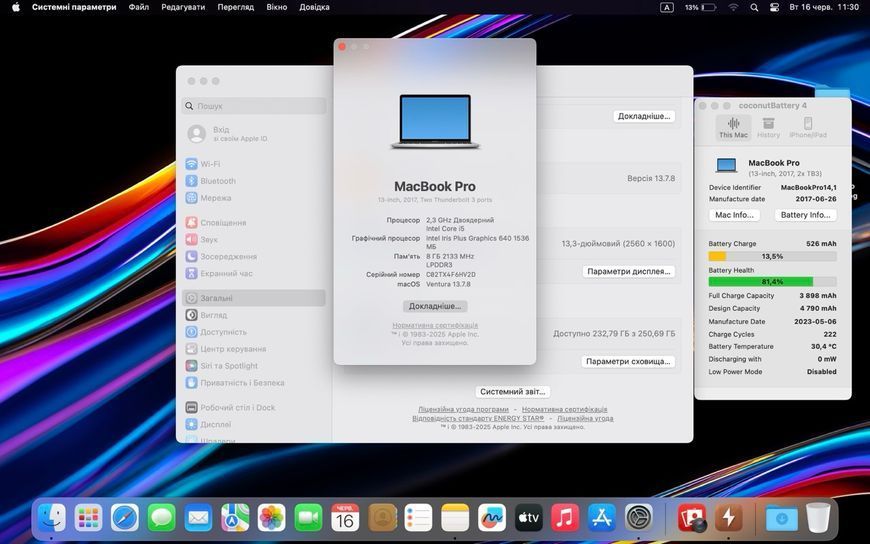Sign in via Вхід Apple ID row
The width and height of the screenshot is (870, 544).
[254, 134]
